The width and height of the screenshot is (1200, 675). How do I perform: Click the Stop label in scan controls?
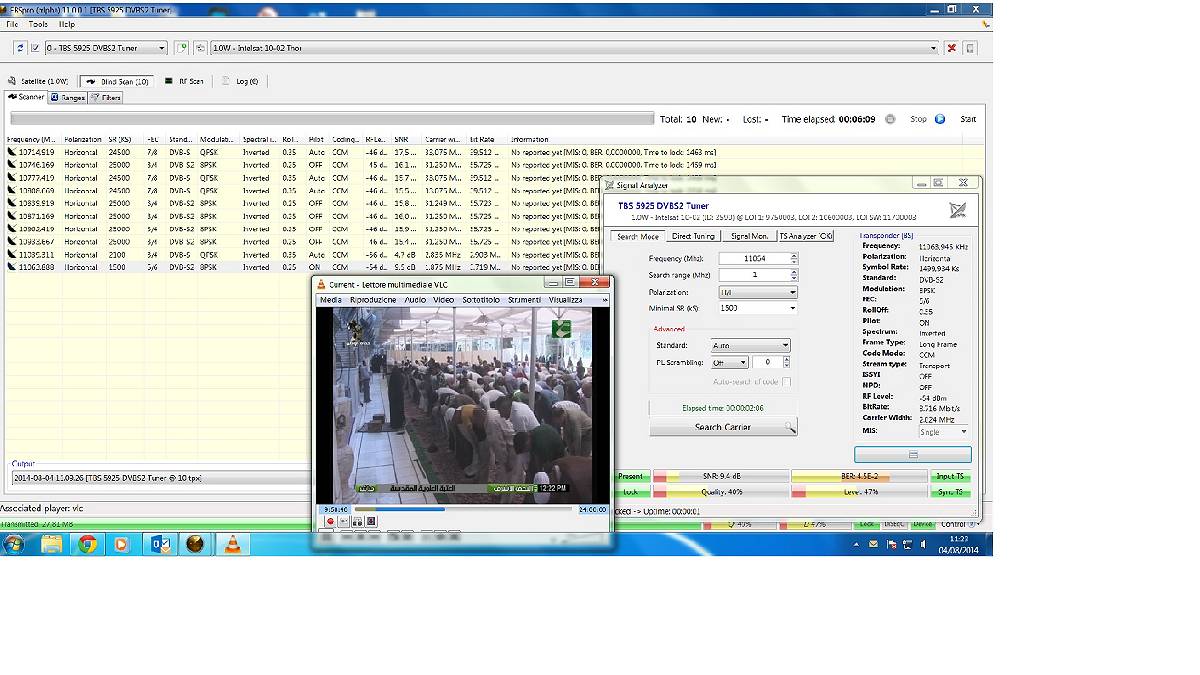(918, 119)
